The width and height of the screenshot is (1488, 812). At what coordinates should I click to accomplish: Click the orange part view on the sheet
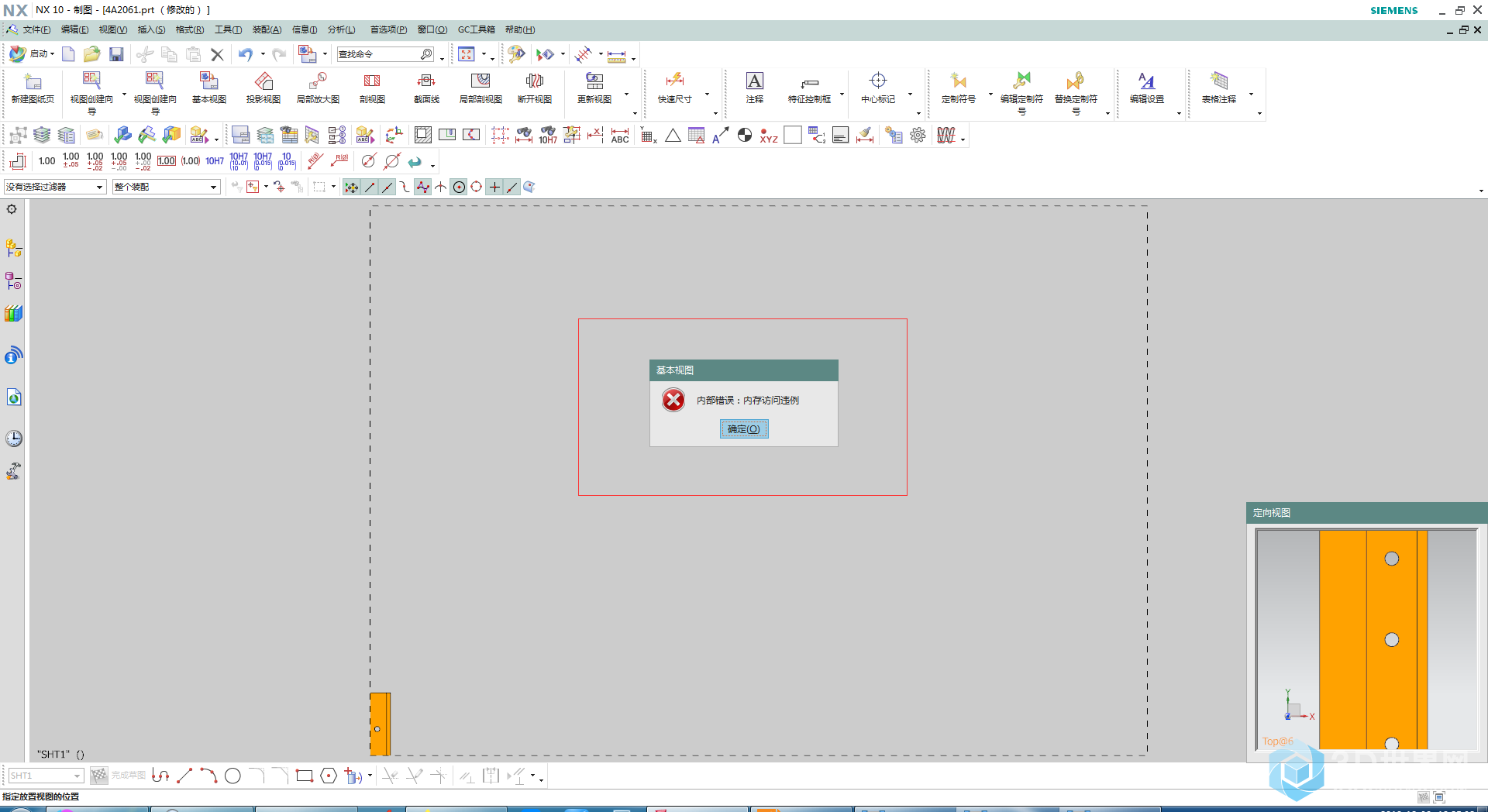380,724
